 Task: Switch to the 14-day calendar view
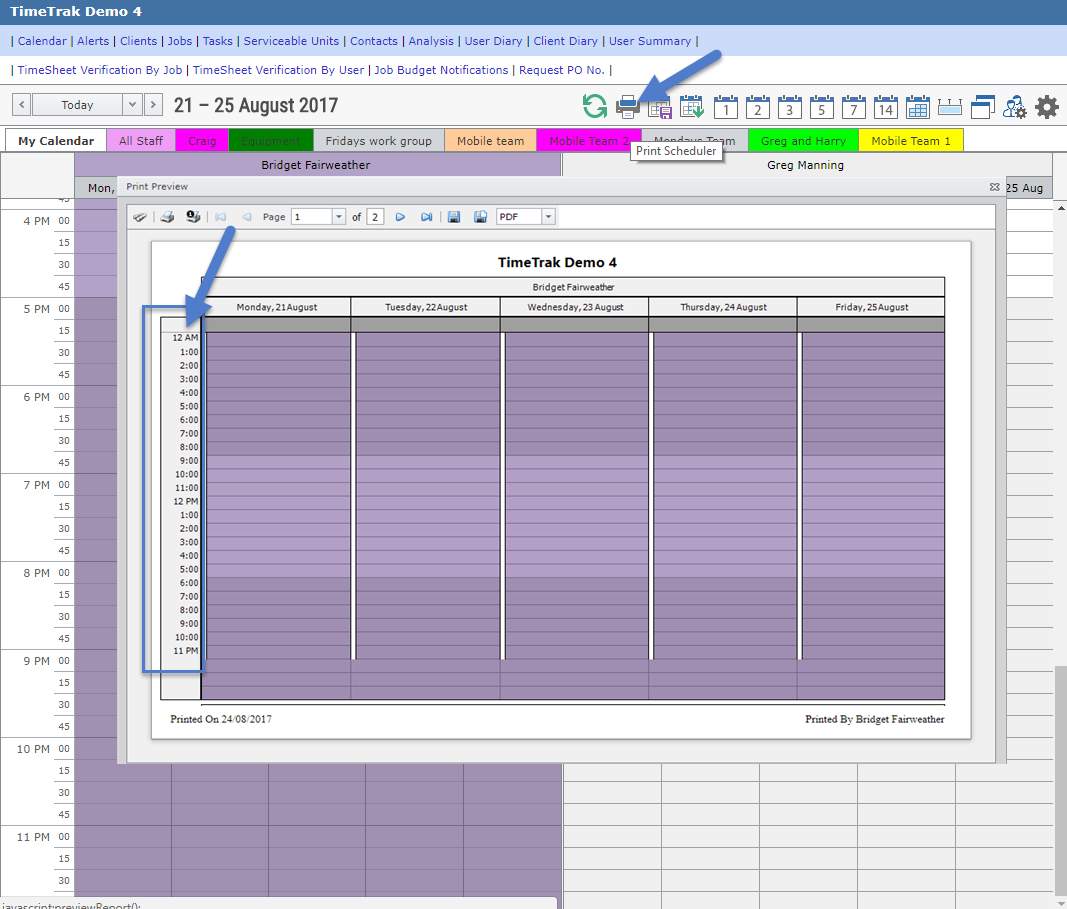pos(886,106)
